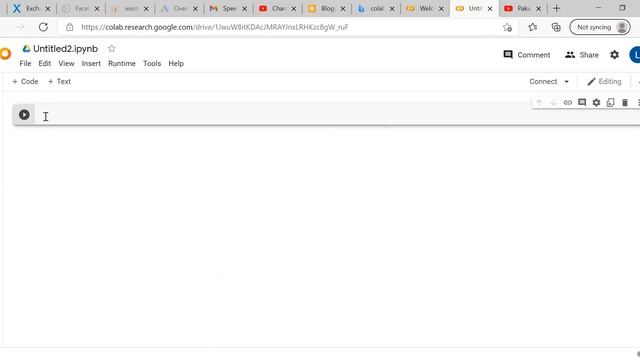
Task: Add this page to favorites
Action: point(507,27)
